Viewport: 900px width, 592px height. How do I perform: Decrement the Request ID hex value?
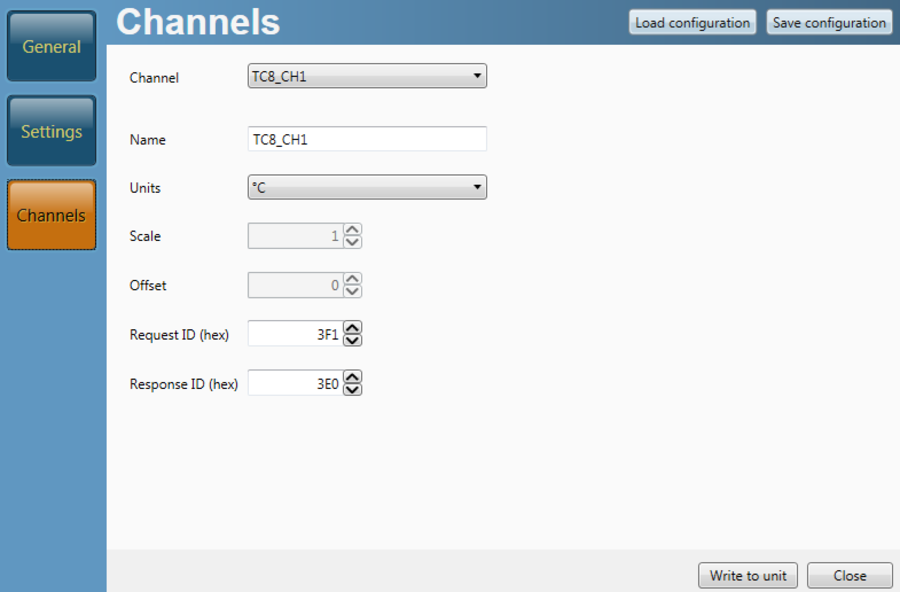[x=352, y=340]
